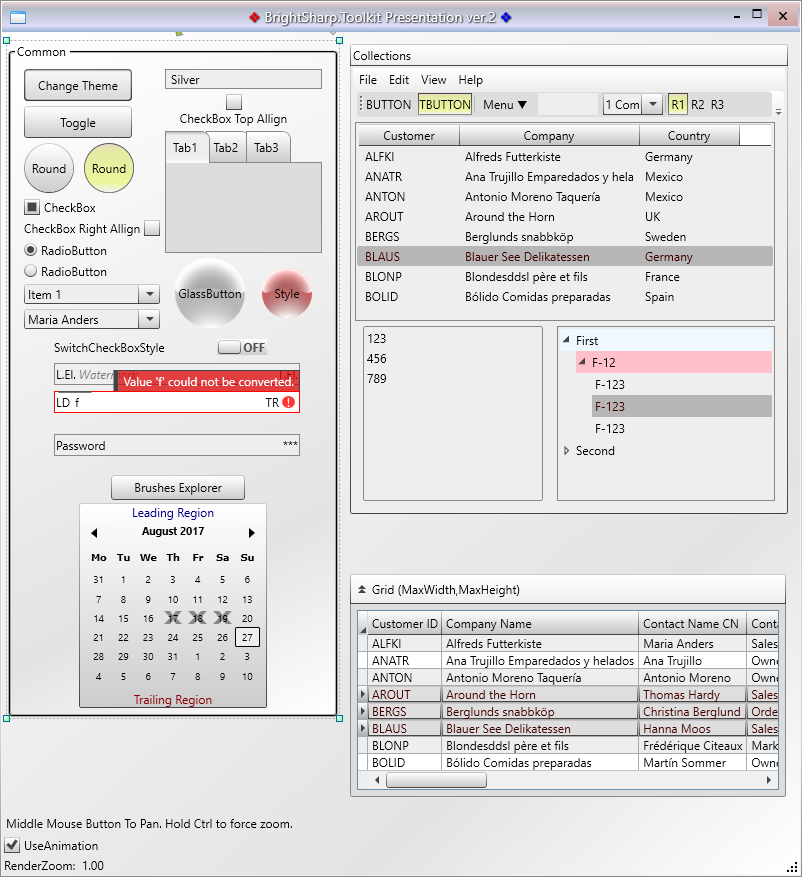
Task: Click the Change Theme button
Action: click(78, 86)
